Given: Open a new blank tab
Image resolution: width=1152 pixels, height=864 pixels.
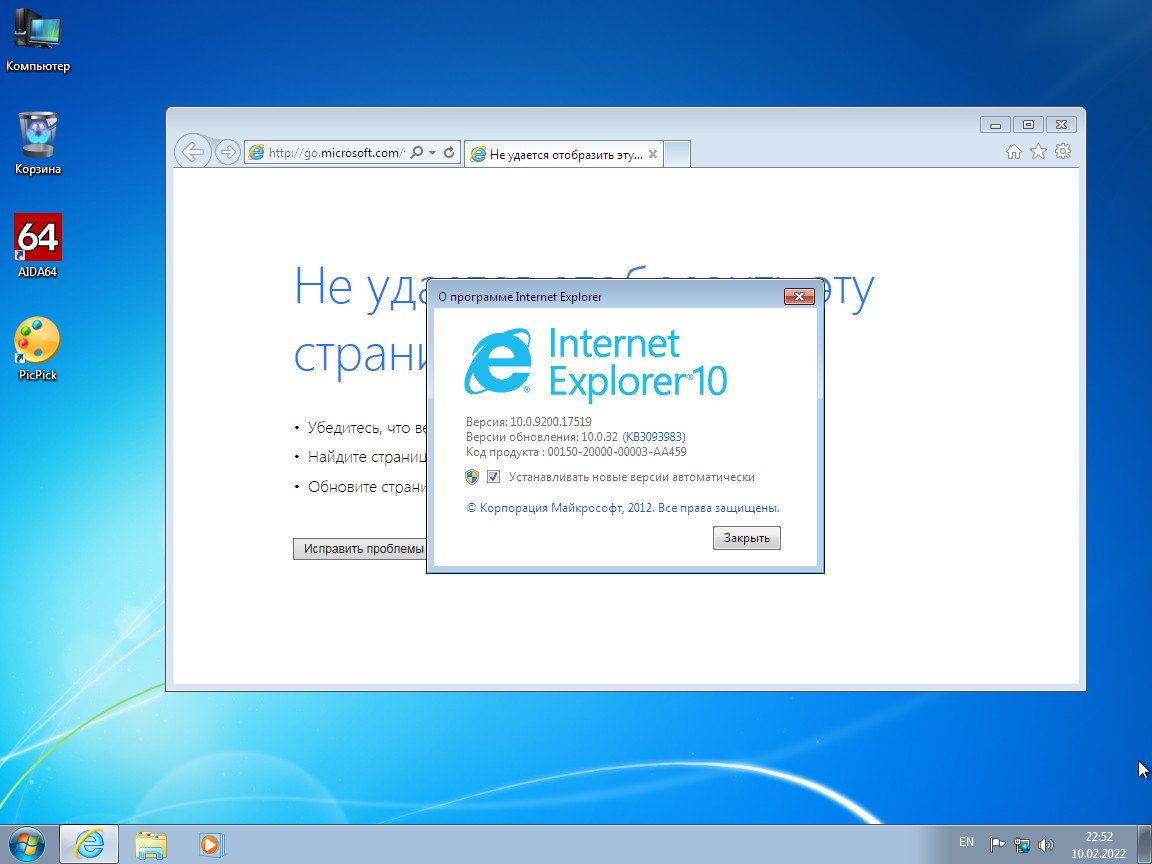Looking at the screenshot, I should [677, 154].
